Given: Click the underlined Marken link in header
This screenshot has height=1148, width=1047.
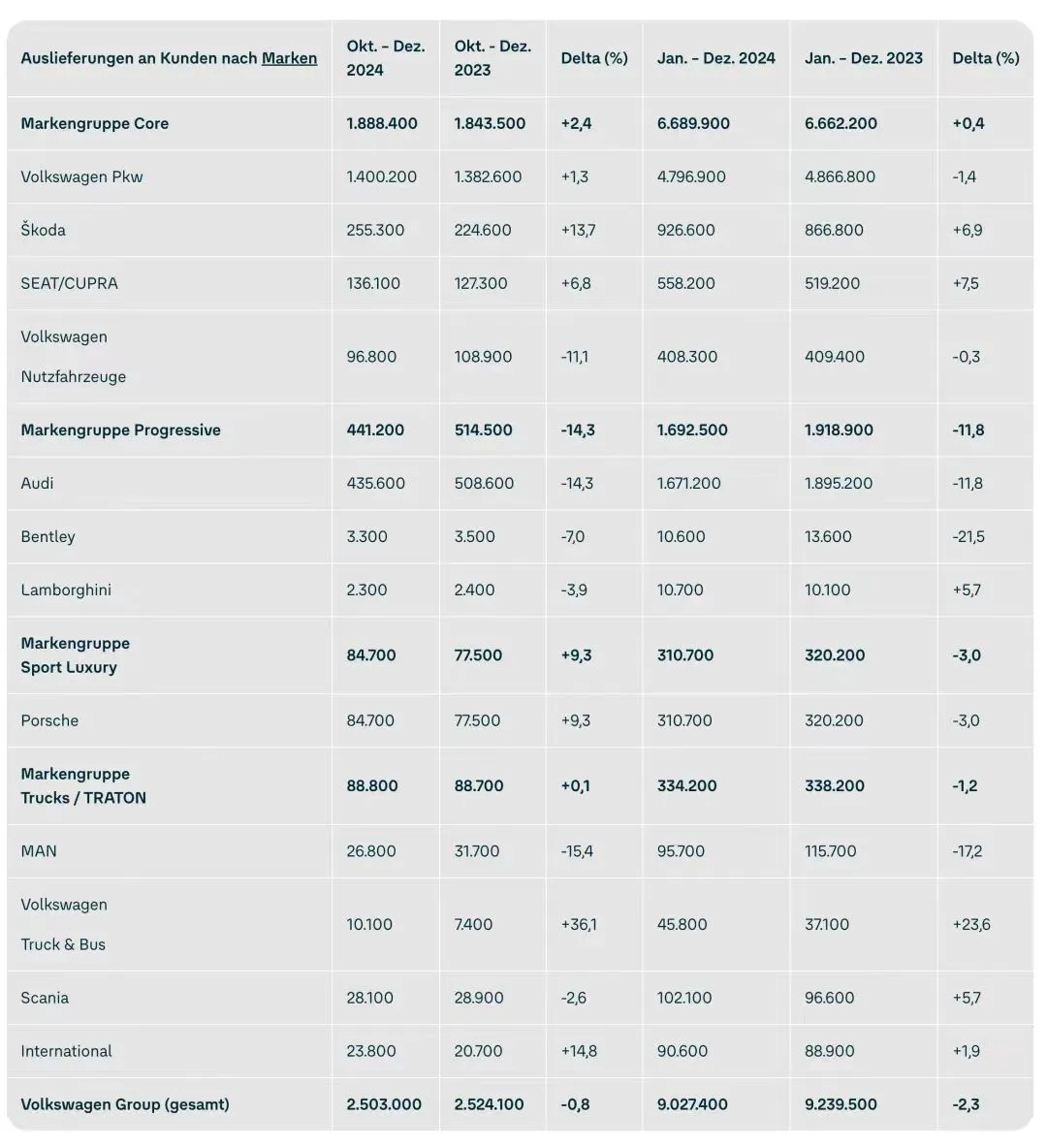Looking at the screenshot, I should [x=289, y=58].
